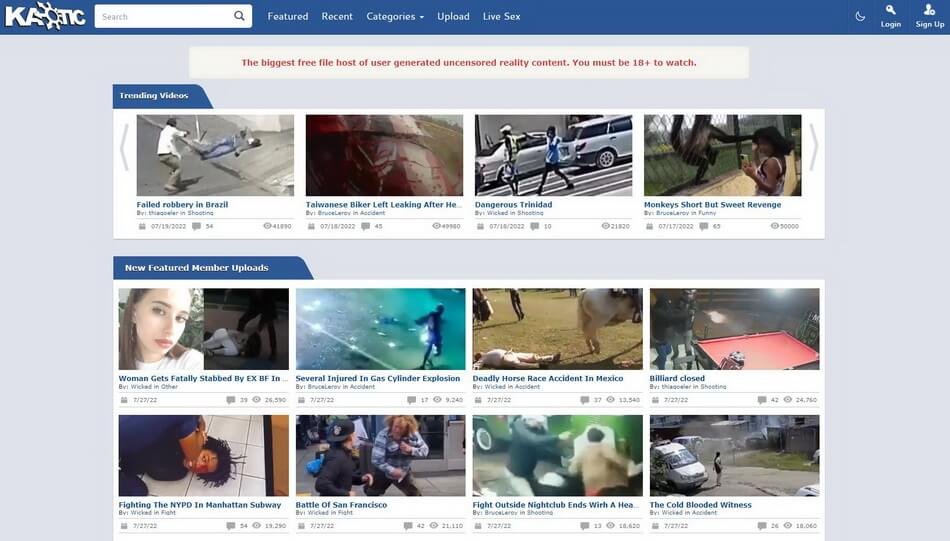Click inside the Search text field

pyautogui.click(x=163, y=16)
